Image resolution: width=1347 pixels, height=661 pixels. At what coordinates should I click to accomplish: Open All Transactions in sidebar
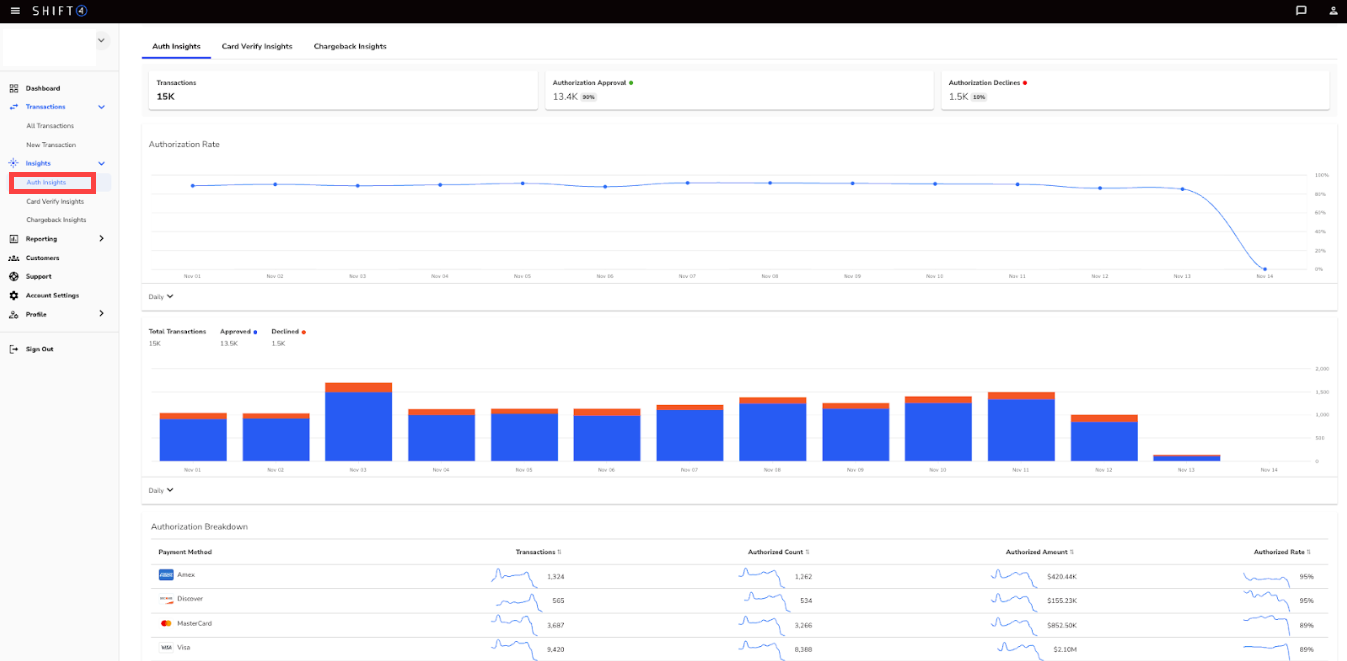point(50,126)
